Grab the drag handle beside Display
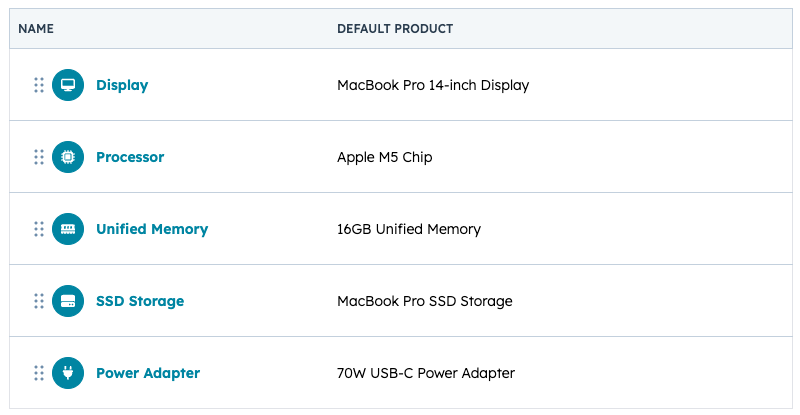Viewport: 800px width, 415px height. pos(39,85)
